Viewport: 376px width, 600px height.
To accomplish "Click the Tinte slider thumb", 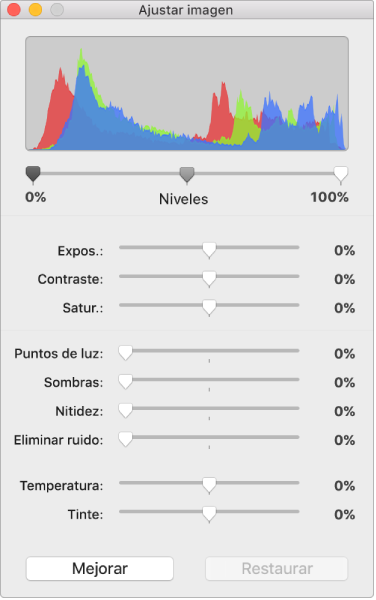I will click(x=209, y=514).
